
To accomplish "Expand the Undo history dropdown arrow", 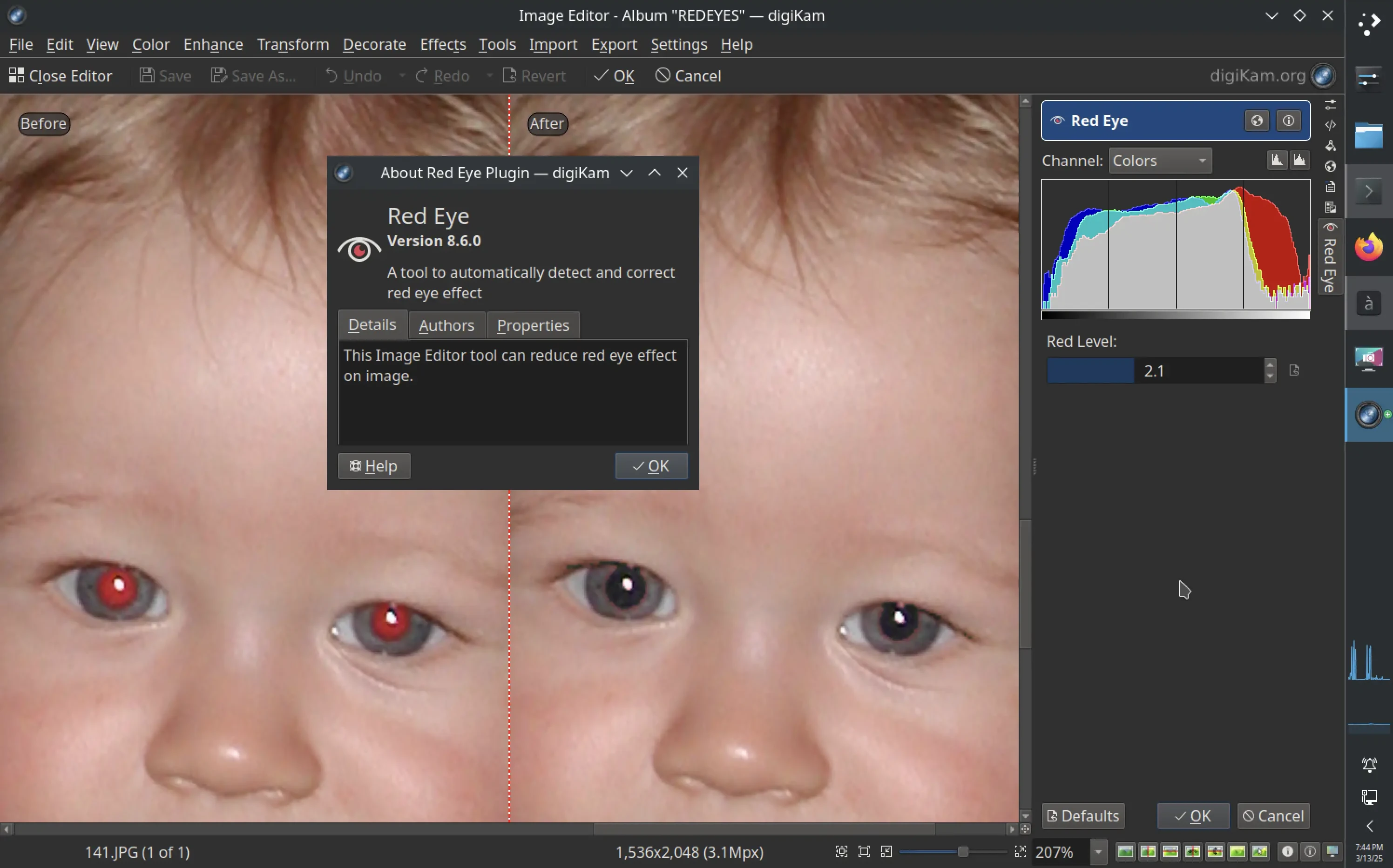I will pos(402,76).
